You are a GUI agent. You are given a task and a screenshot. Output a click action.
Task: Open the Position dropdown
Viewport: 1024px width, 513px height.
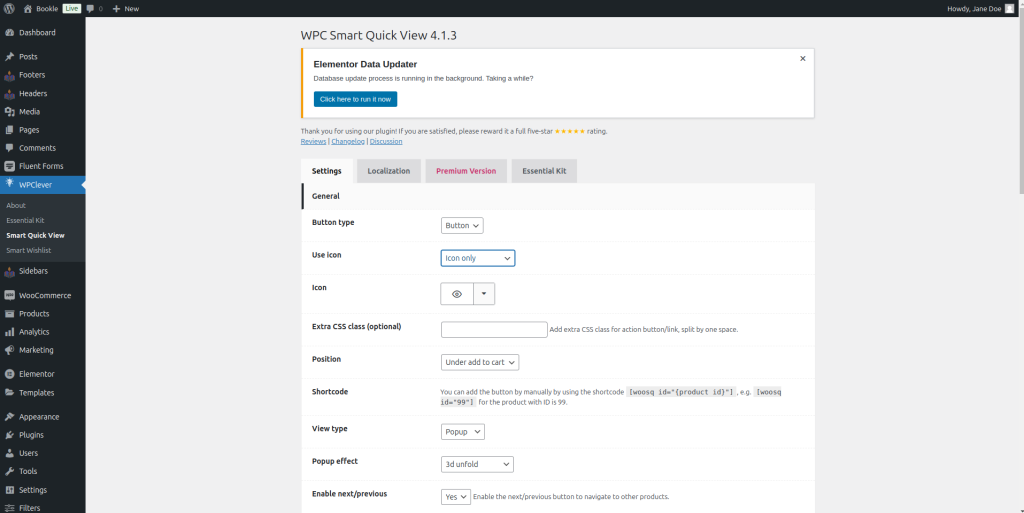coord(480,362)
